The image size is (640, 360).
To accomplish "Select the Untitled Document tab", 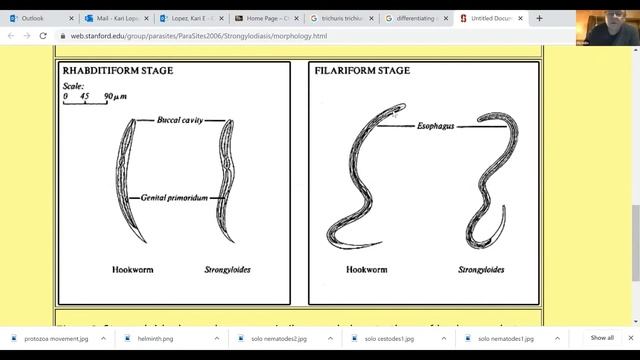I will 490,18.
